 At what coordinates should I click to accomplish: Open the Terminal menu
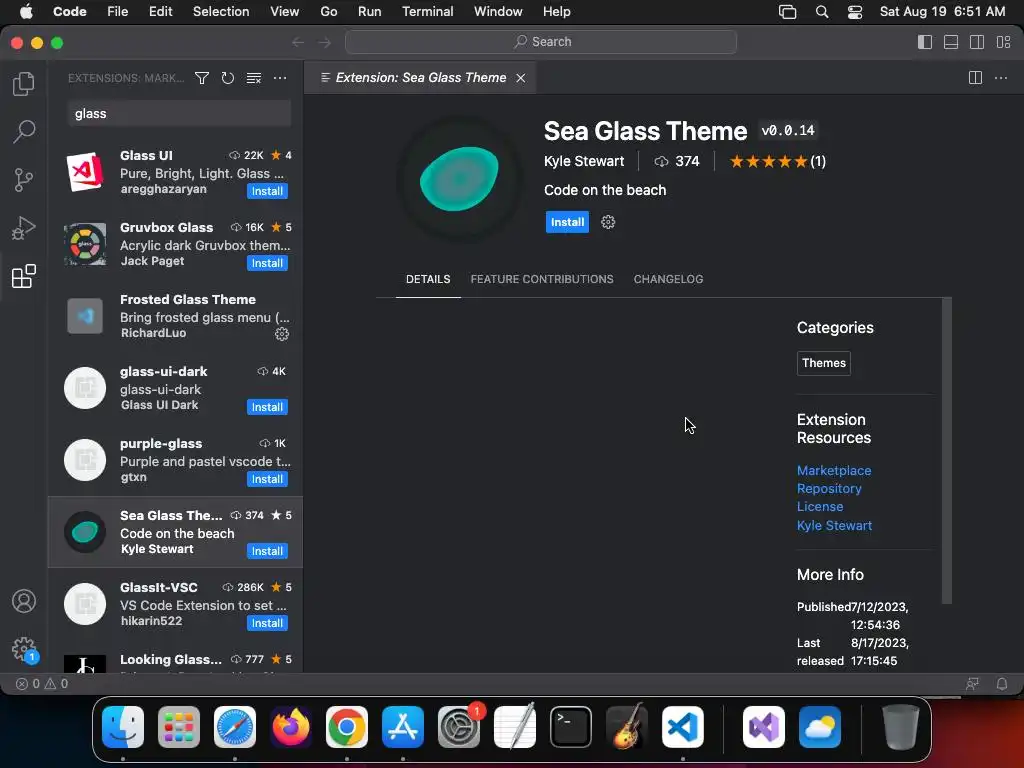tap(427, 12)
